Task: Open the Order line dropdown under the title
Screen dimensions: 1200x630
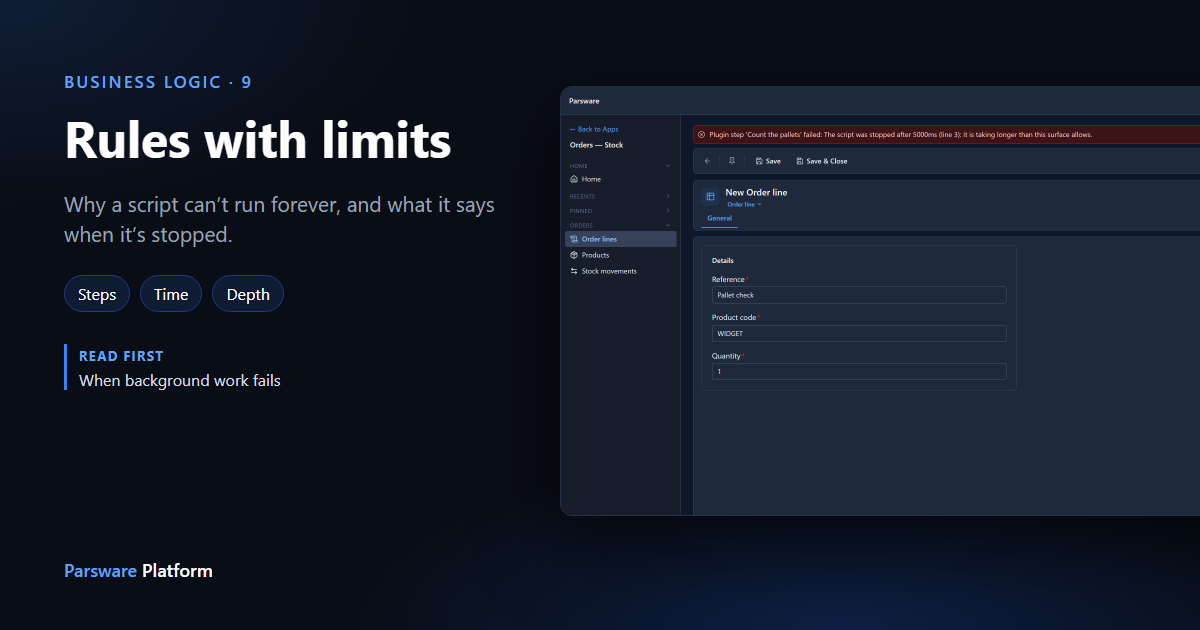Action: 744,204
